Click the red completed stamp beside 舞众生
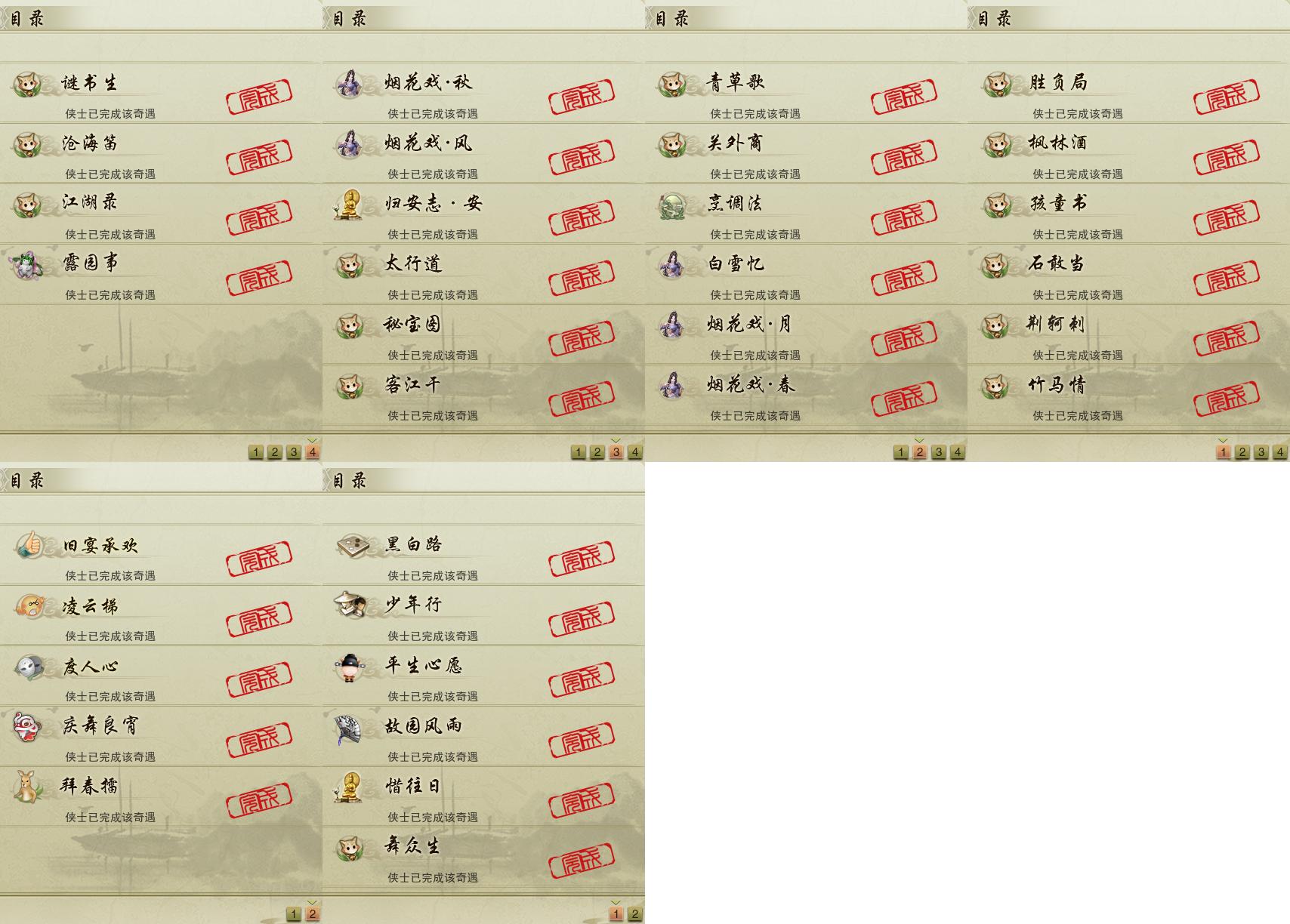 click(x=582, y=858)
